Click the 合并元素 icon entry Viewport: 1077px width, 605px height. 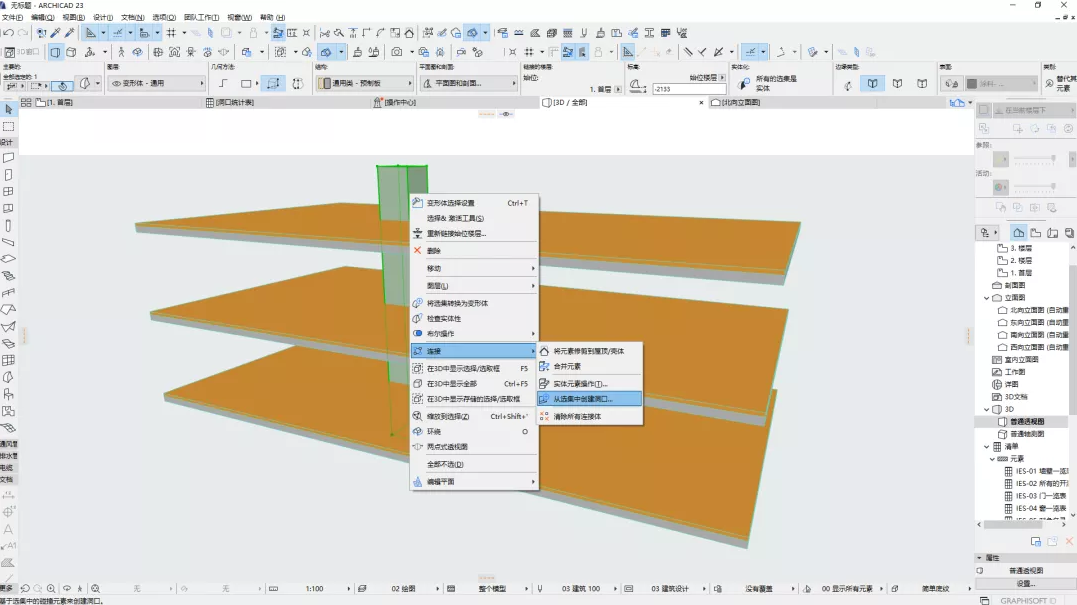pos(545,367)
